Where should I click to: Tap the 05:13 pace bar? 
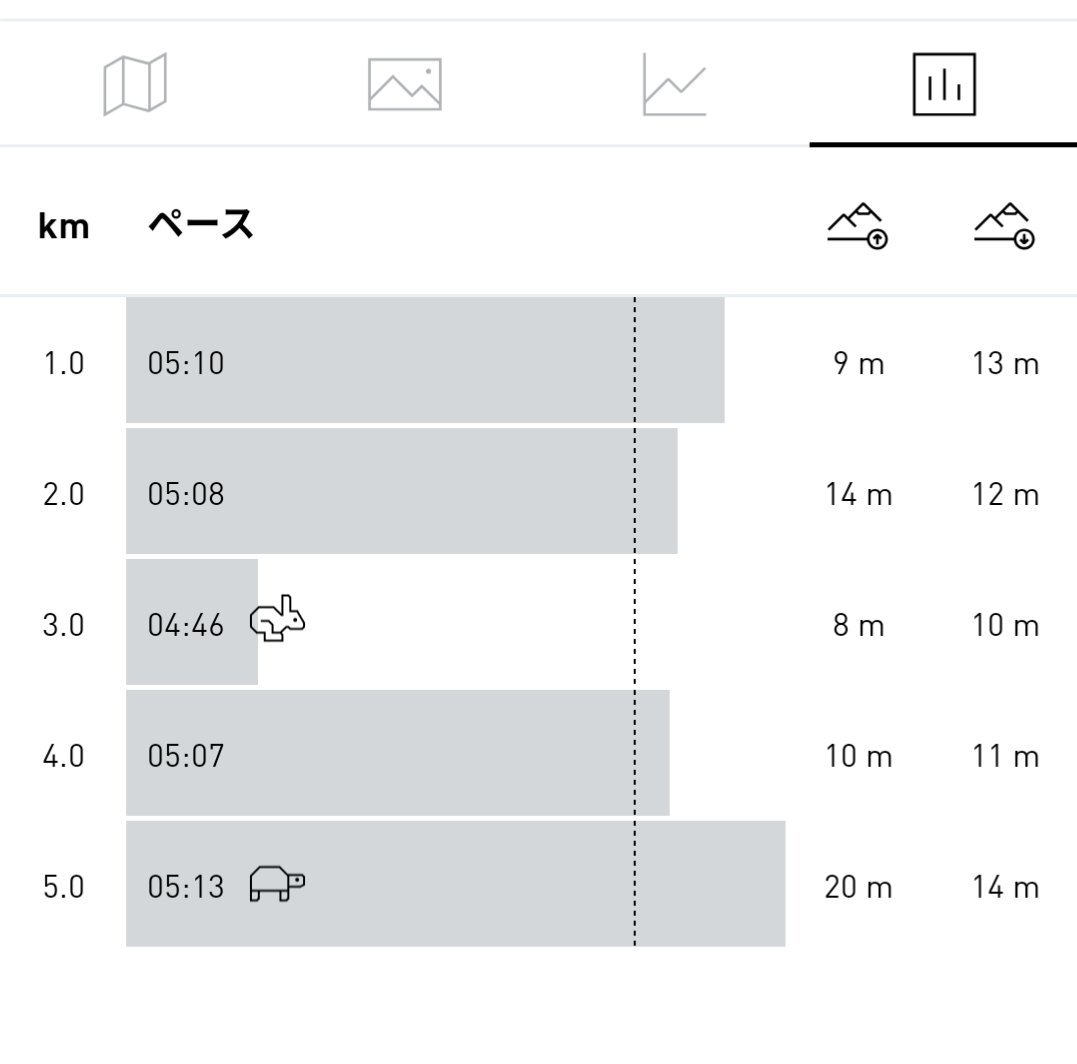click(455, 883)
